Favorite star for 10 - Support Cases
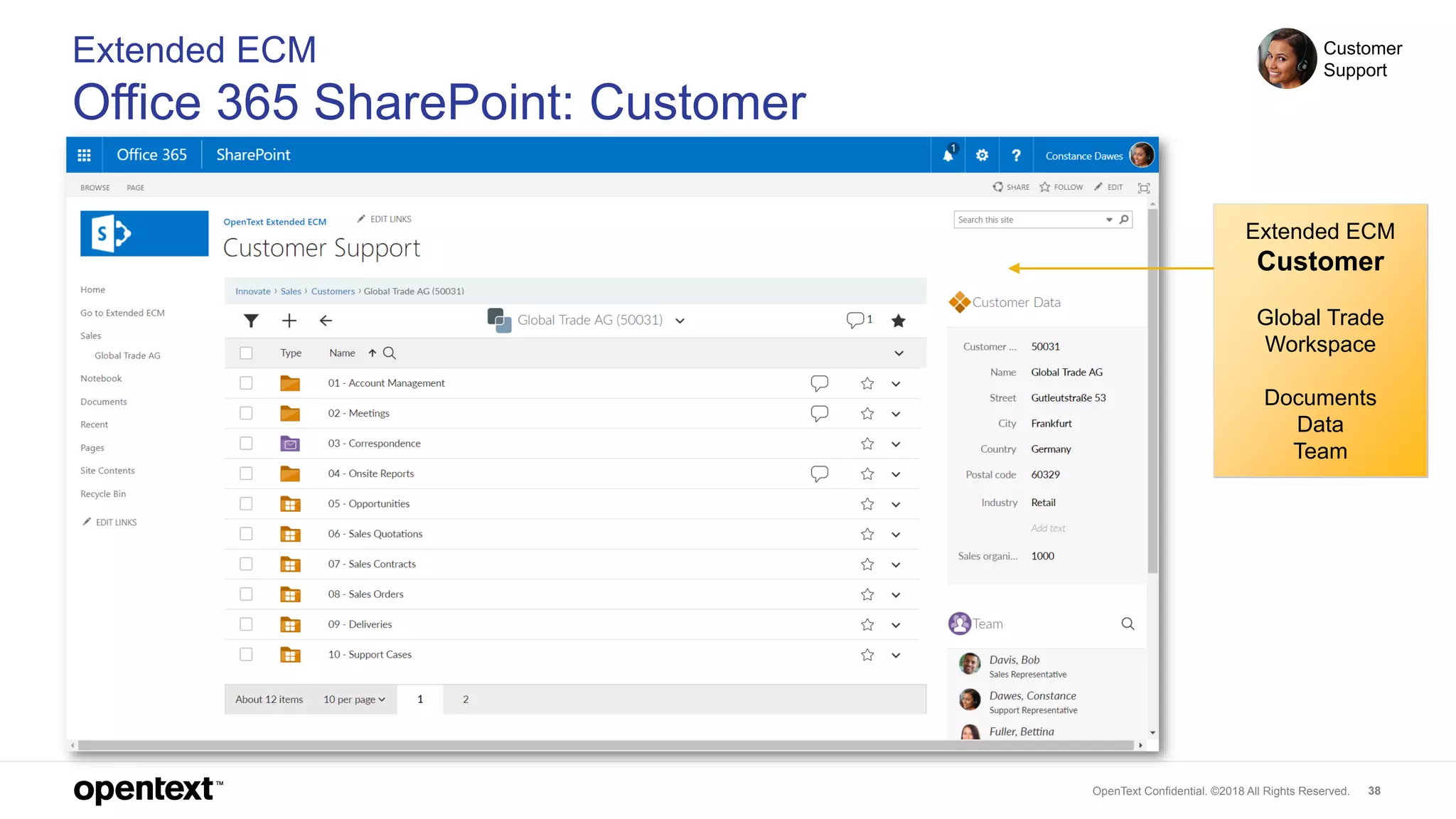This screenshot has width=1456, height=819. (867, 655)
